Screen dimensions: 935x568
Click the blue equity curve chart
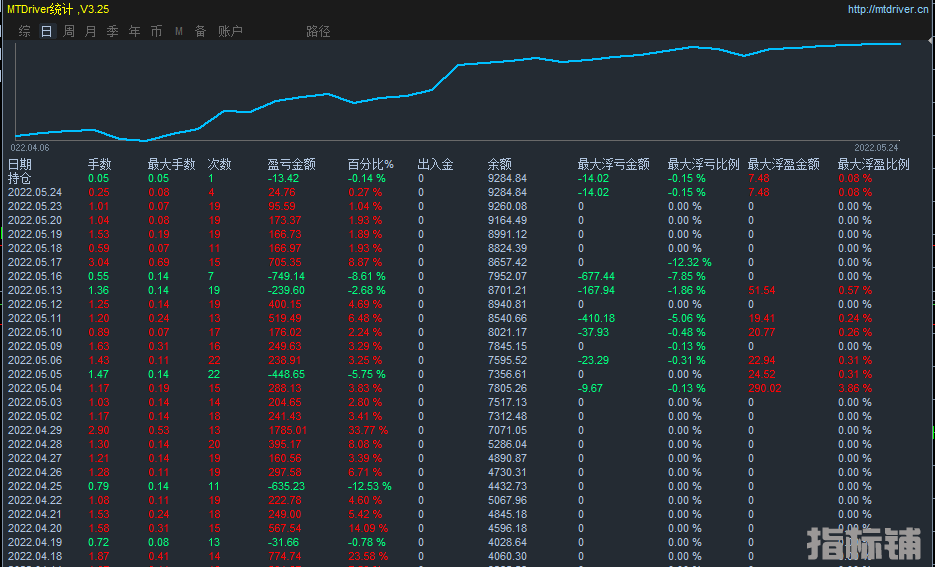(x=458, y=91)
